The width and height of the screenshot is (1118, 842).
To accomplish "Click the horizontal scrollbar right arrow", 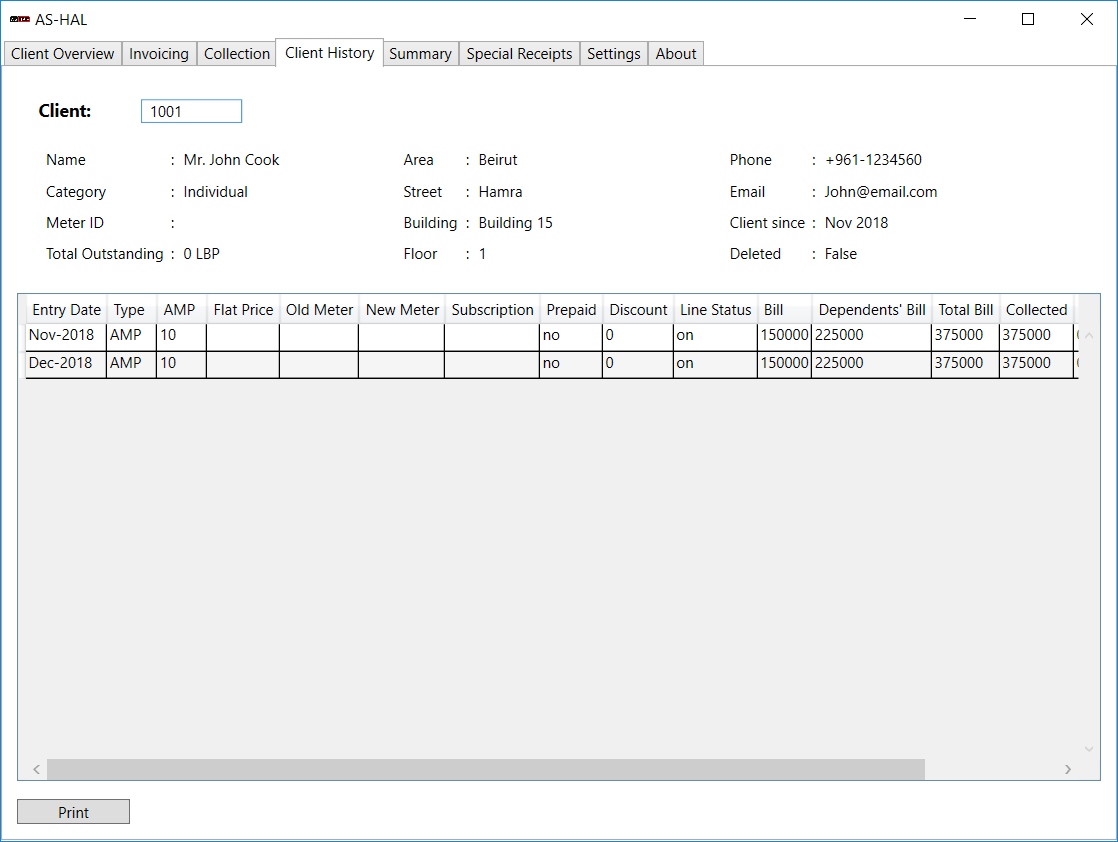I will pyautogui.click(x=1067, y=769).
